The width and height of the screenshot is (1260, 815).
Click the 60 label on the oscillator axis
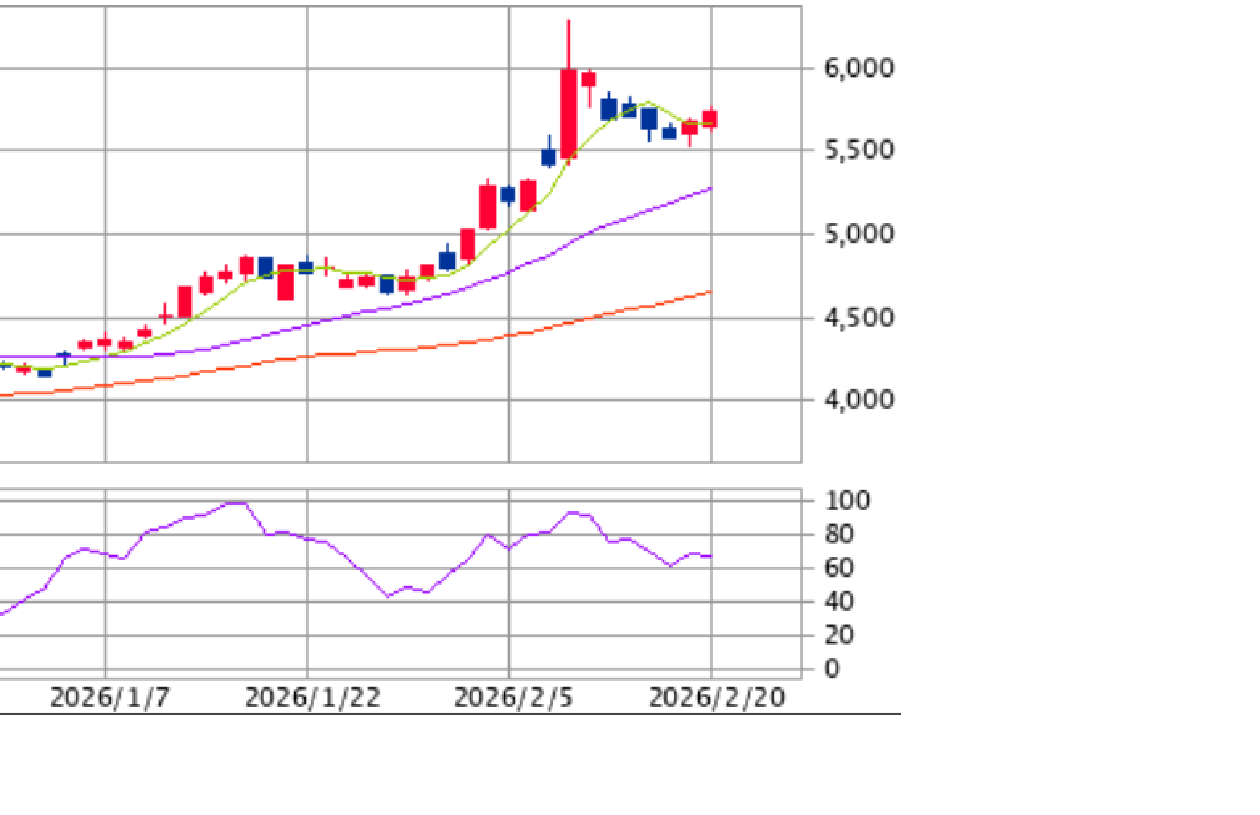coord(840,568)
